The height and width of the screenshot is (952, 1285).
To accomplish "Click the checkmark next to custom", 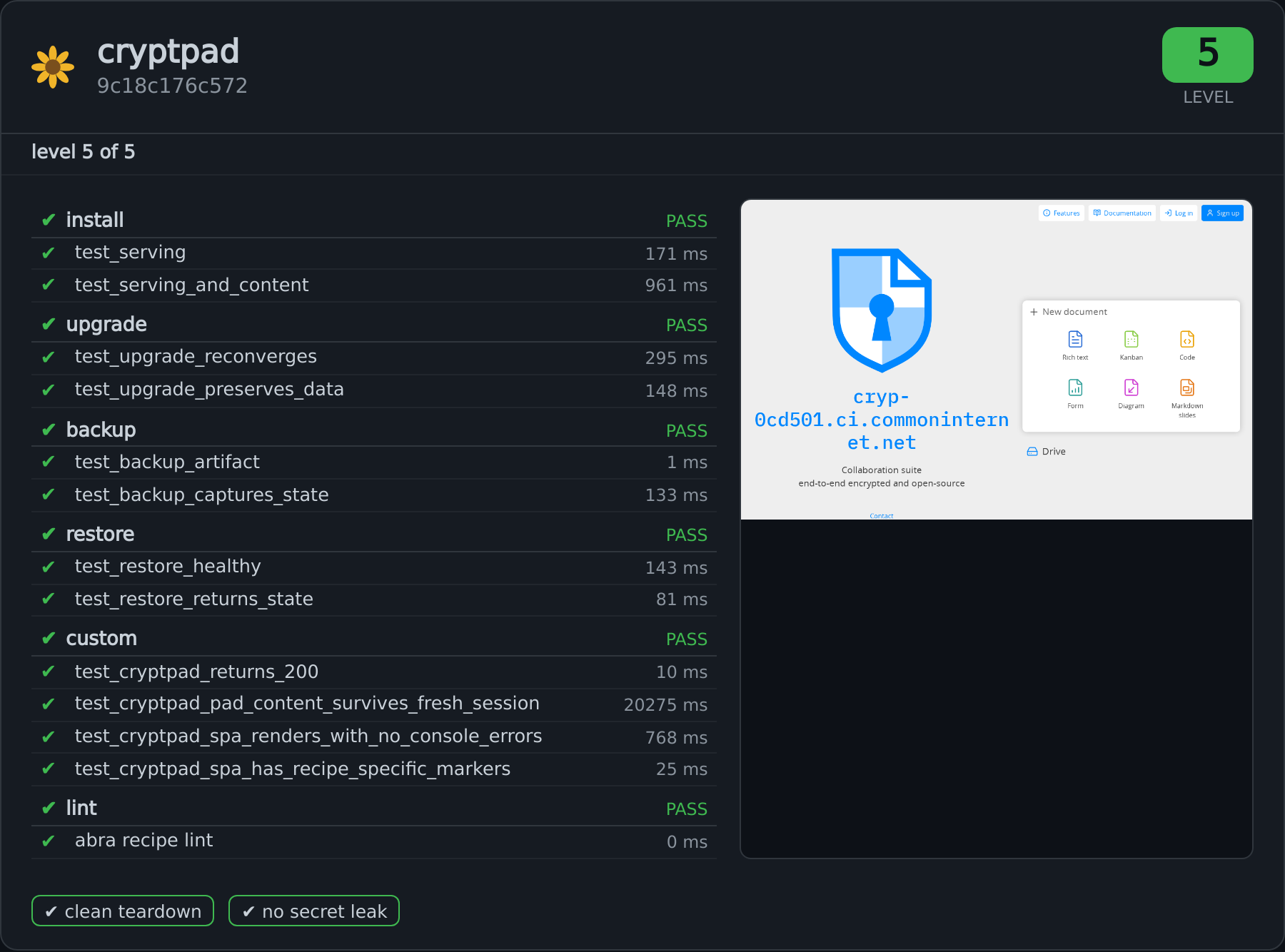I will 49,638.
